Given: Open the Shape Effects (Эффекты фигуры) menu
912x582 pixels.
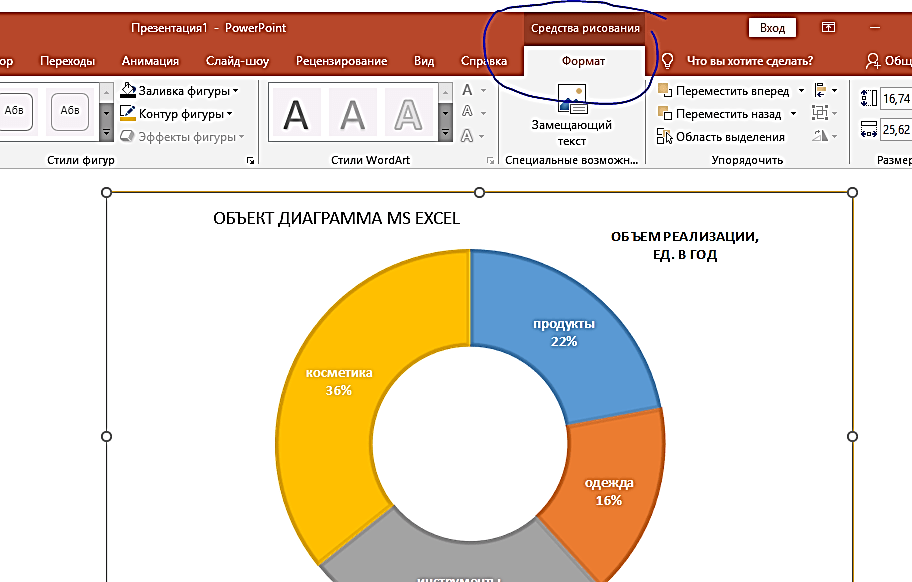Looking at the screenshot, I should (x=182, y=137).
